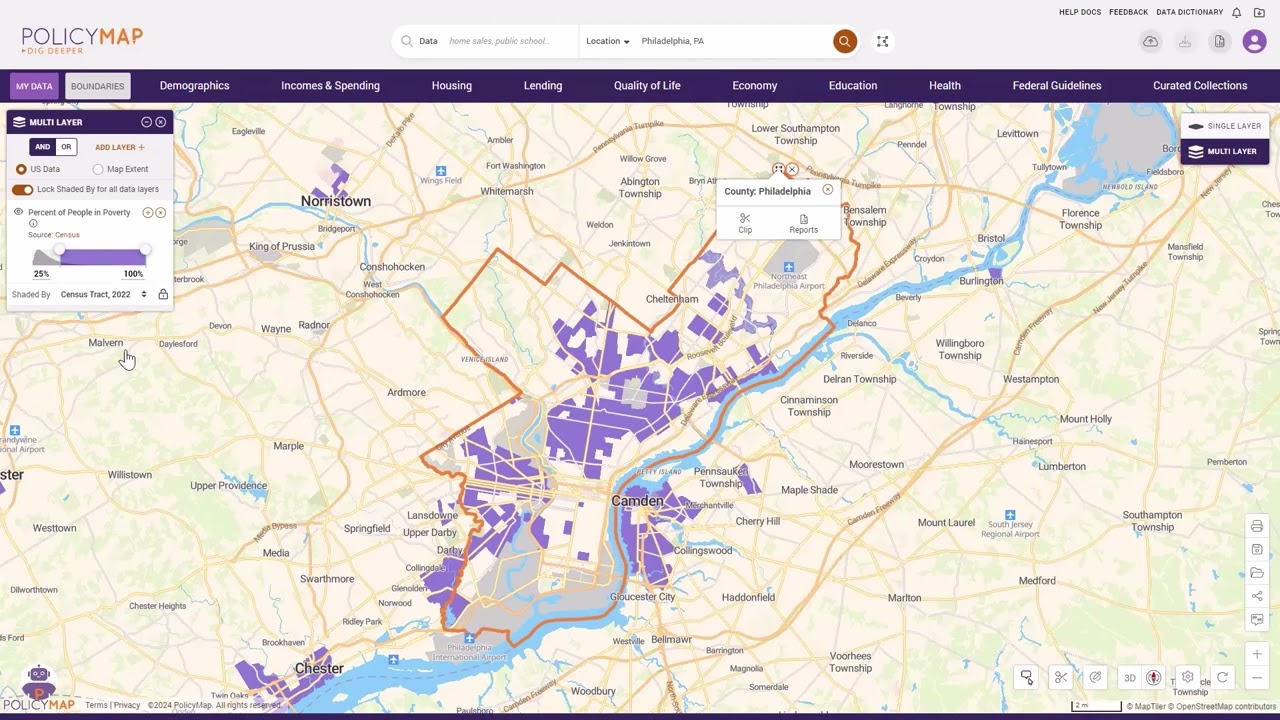Click the quote annotation icon in side toolbar
The image size is (1280, 720).
1257,620
